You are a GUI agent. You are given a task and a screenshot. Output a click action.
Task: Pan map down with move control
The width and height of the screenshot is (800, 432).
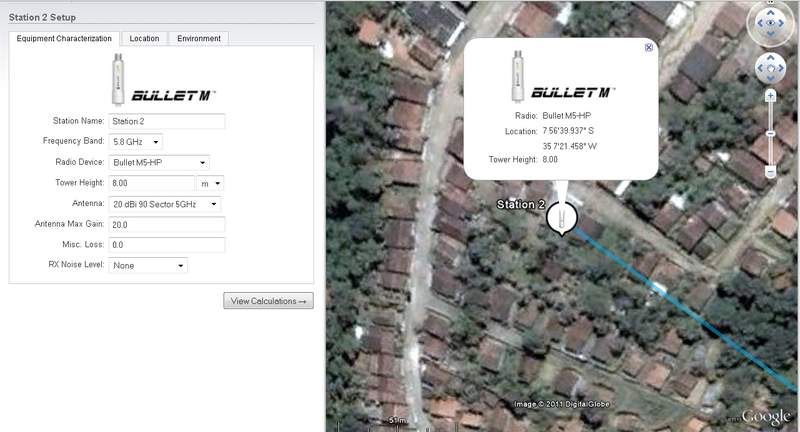(770, 79)
